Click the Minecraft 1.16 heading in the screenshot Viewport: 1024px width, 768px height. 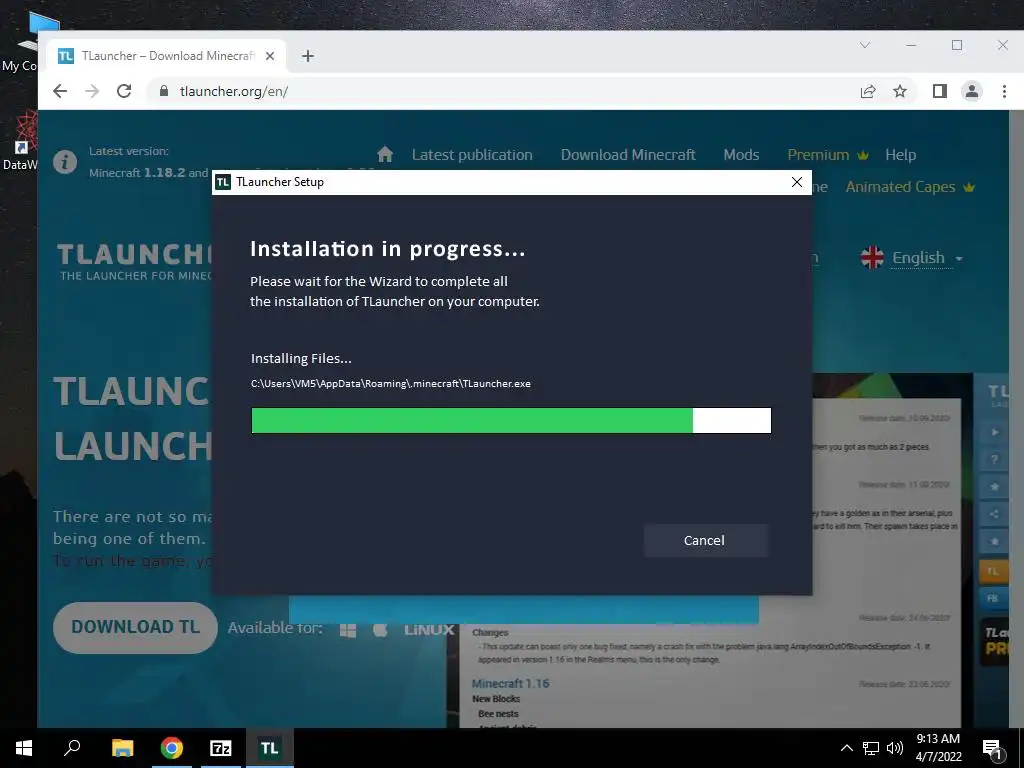[511, 683]
